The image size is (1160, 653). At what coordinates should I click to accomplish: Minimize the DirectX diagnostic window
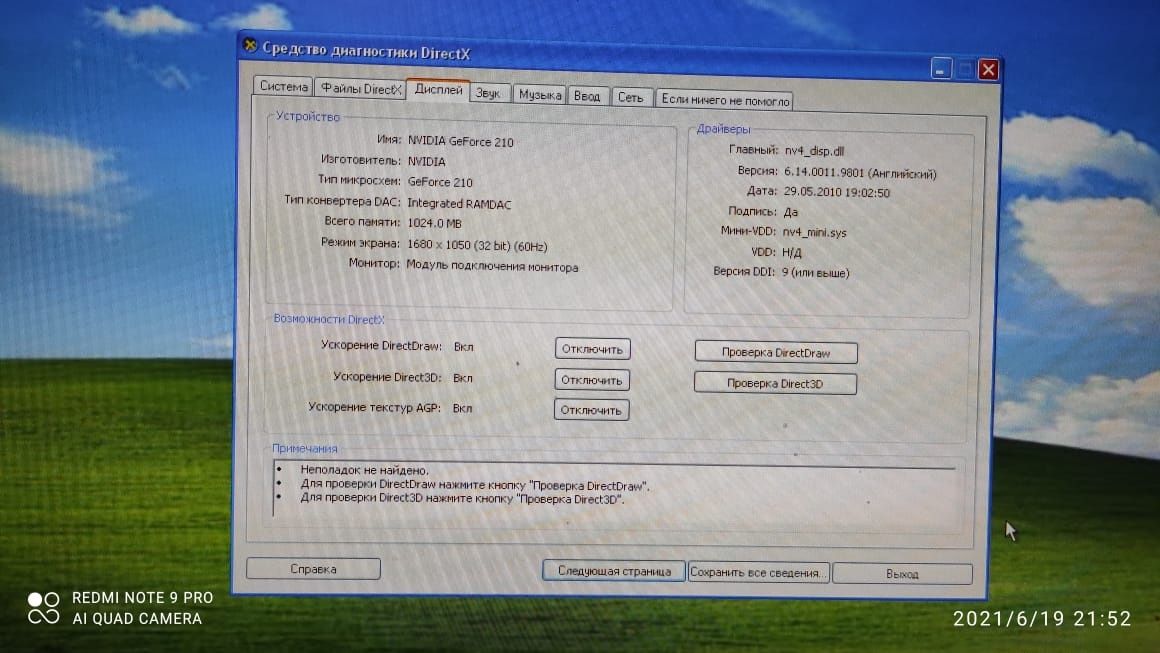tap(940, 69)
